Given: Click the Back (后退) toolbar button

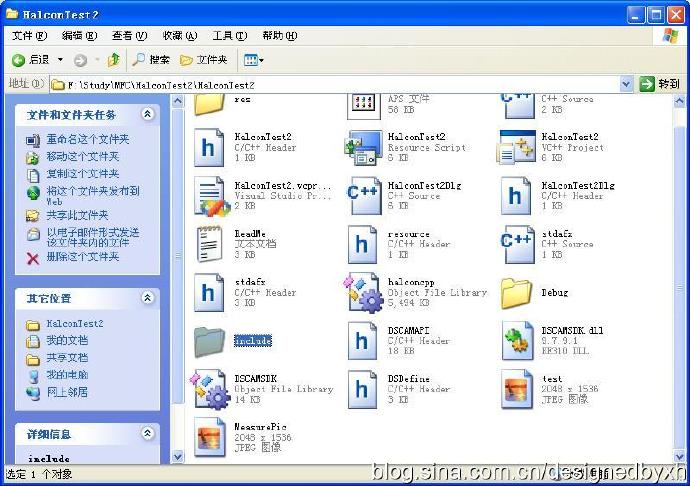Looking at the screenshot, I should 31,59.
